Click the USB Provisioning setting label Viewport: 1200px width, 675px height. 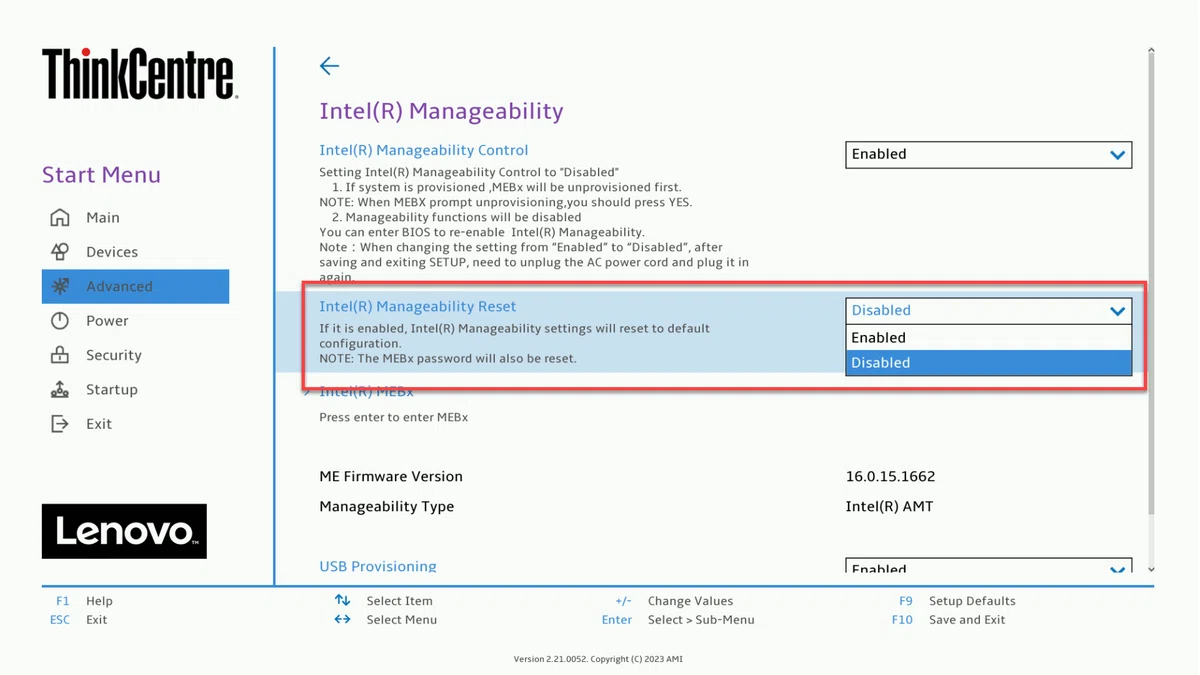point(378,566)
